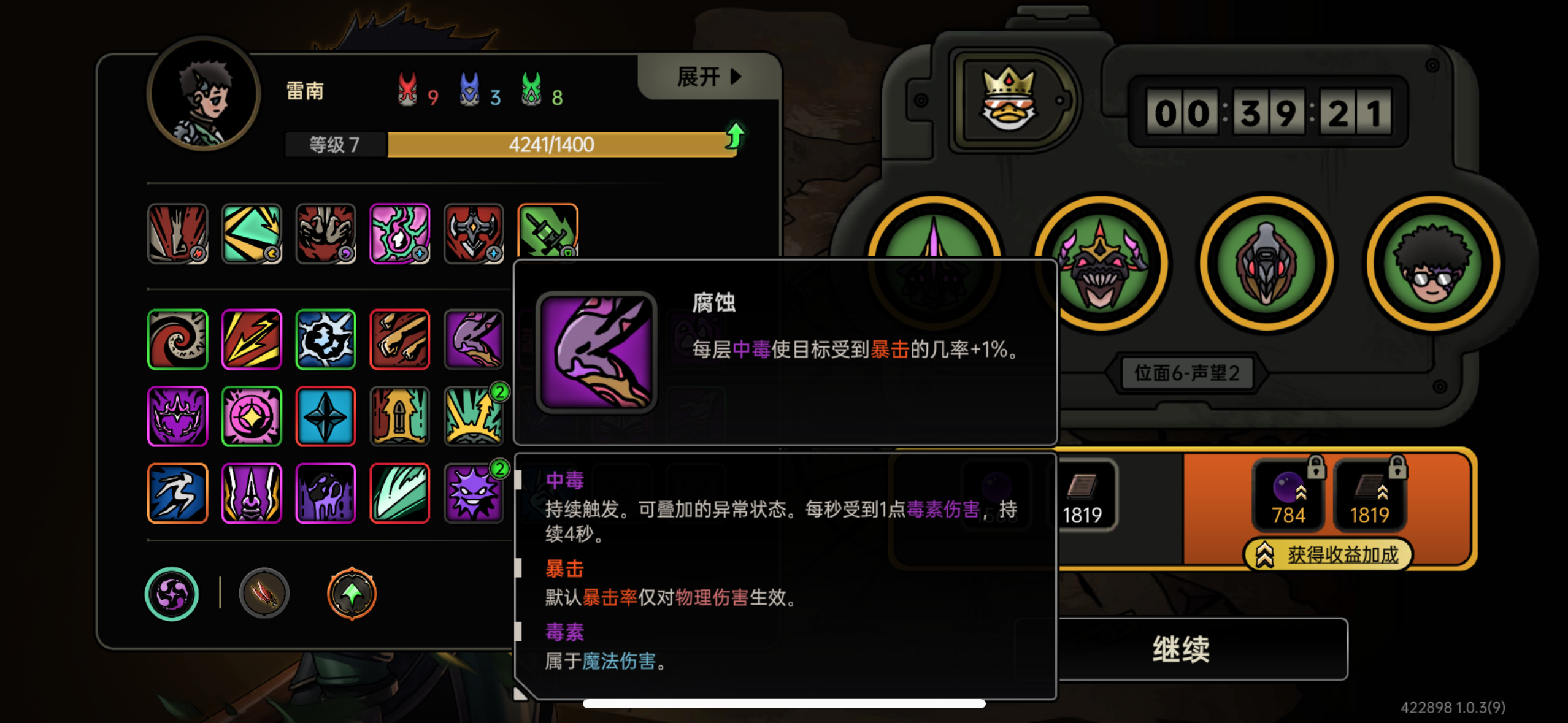The height and width of the screenshot is (723, 1568).
Task: Tap the green level-up arrow
Action: click(735, 136)
